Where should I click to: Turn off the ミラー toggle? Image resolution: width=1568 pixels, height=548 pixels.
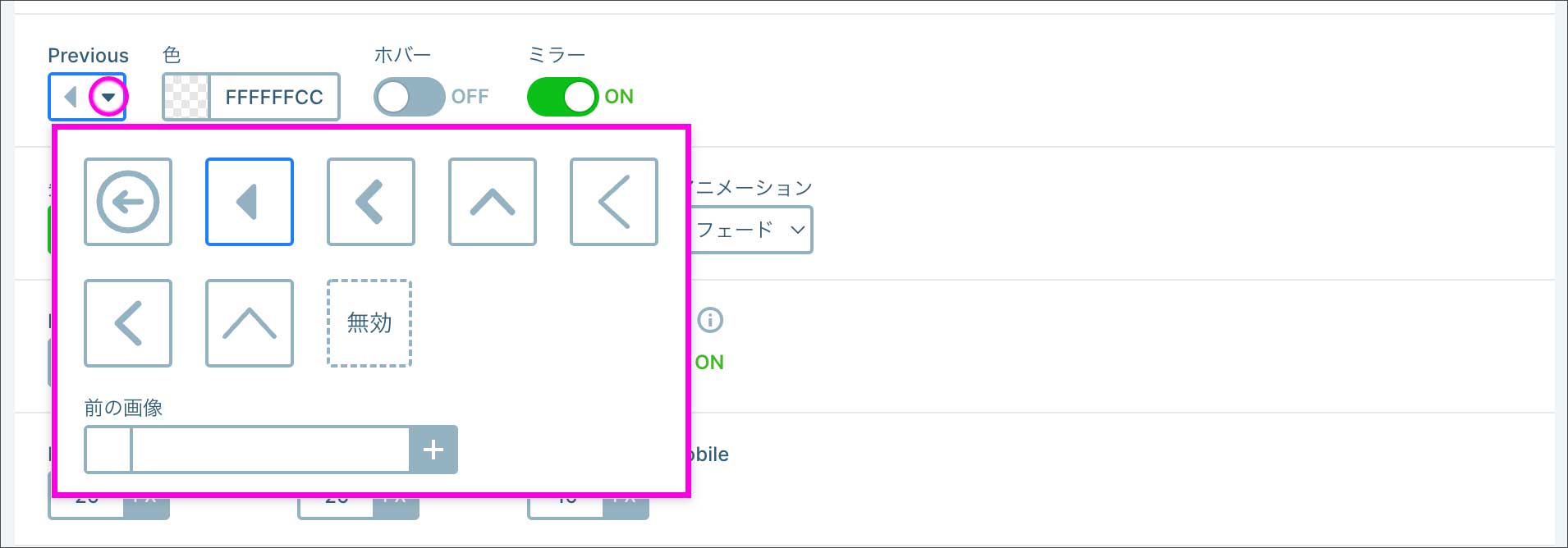point(562,97)
